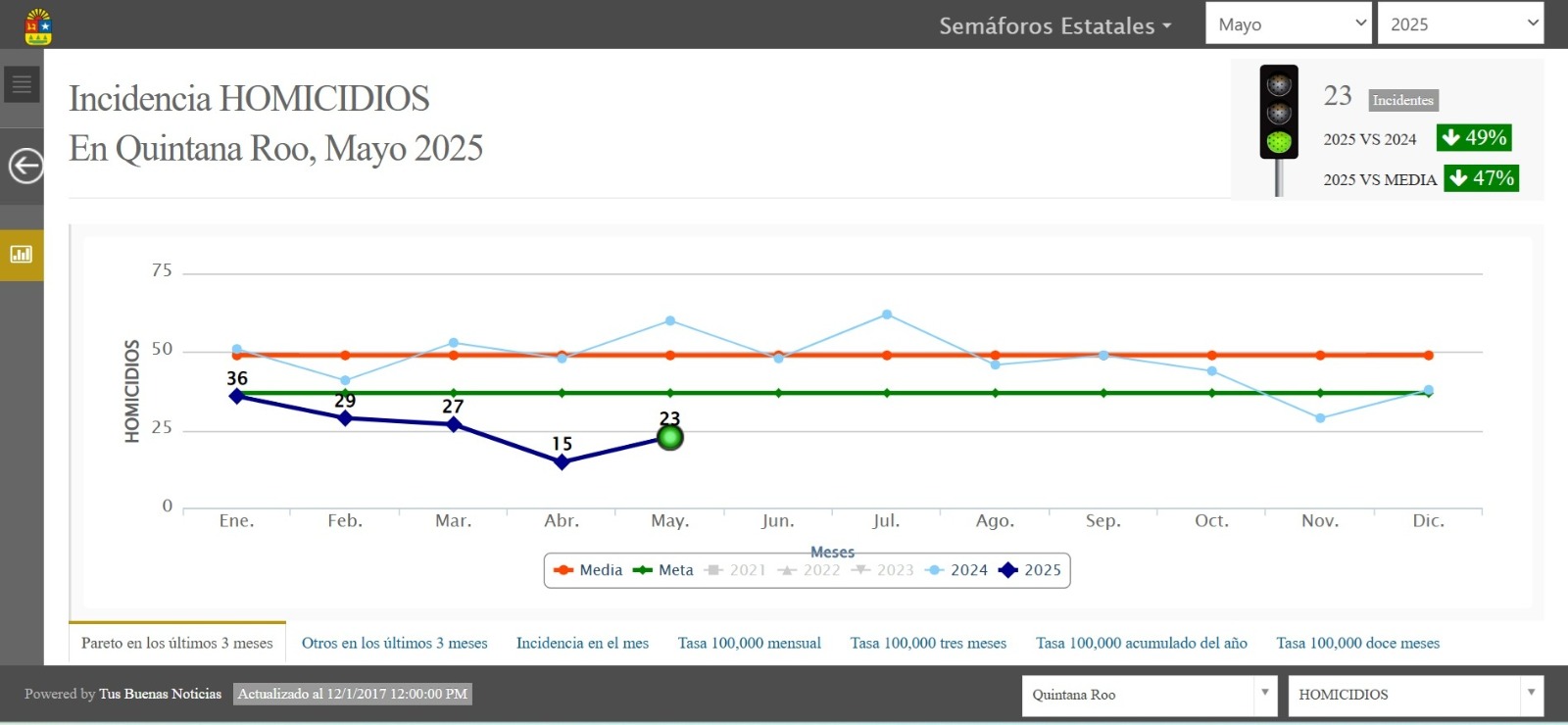Click the green May 2025 data point
Viewport: 1568px width, 725px height.
coord(670,438)
